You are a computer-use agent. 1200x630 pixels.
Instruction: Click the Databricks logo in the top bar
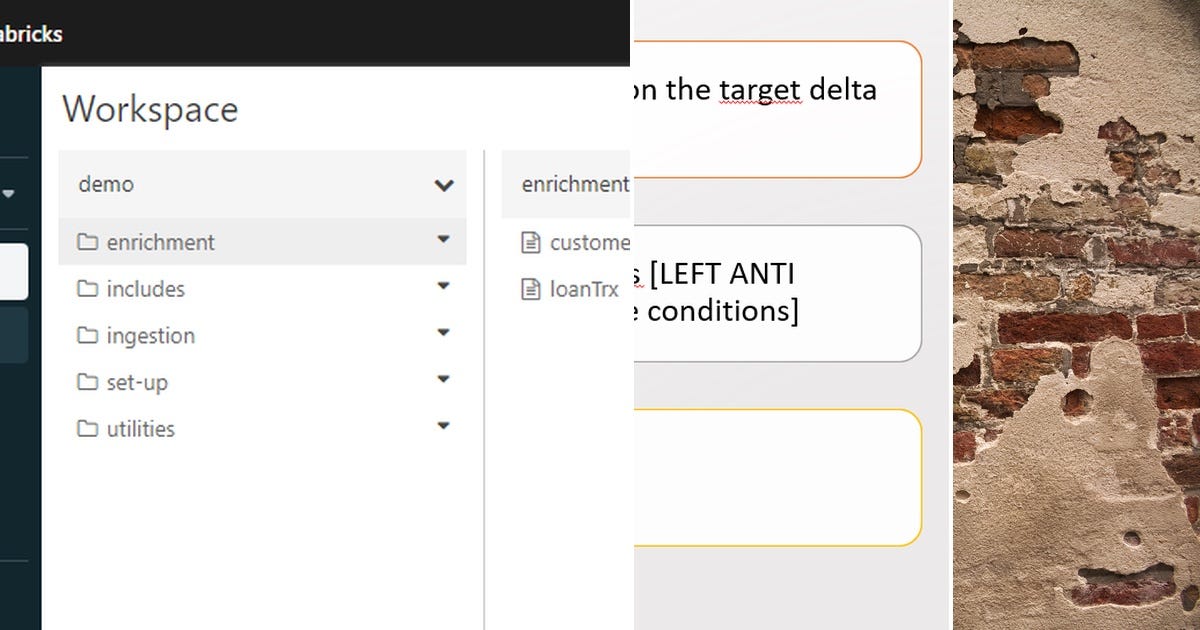(30, 33)
